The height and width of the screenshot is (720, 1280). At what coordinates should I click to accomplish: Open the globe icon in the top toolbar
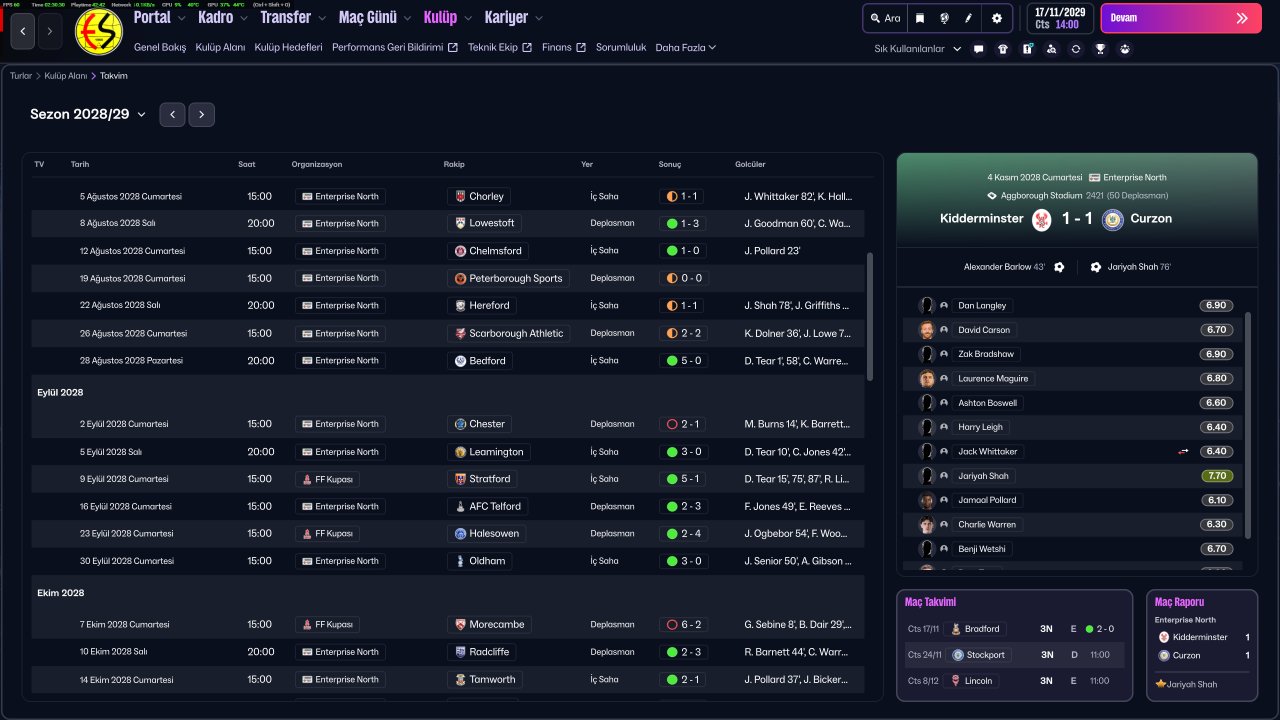(x=945, y=18)
